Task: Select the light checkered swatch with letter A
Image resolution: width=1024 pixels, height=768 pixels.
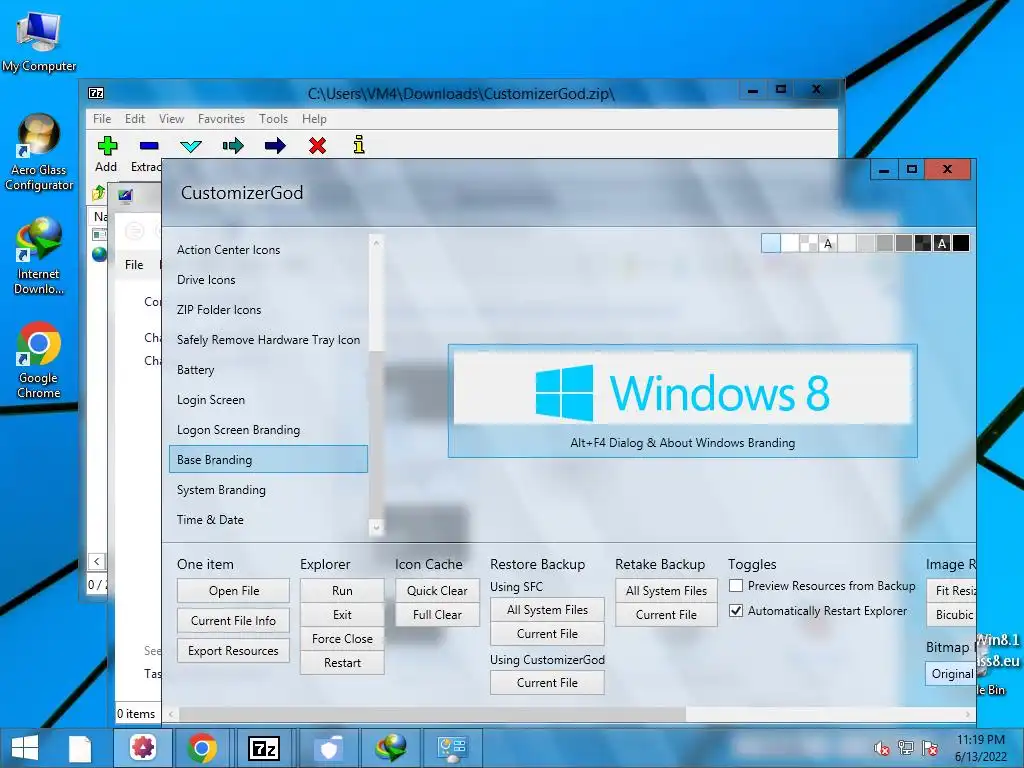Action: (x=827, y=244)
